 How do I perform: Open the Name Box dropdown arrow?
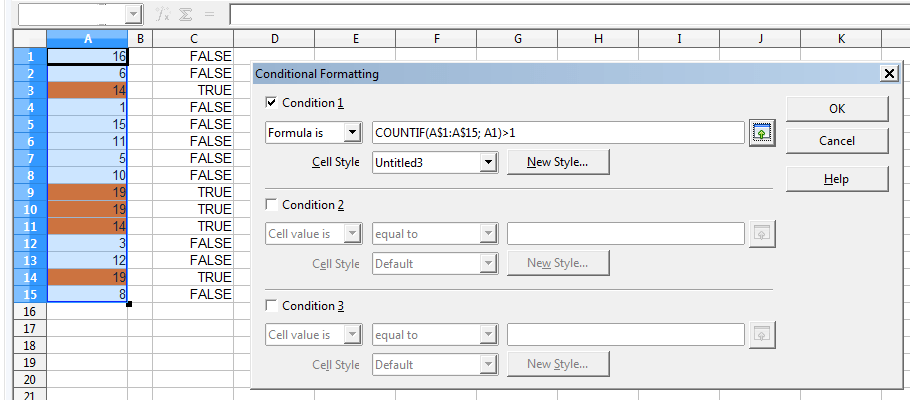tap(134, 15)
